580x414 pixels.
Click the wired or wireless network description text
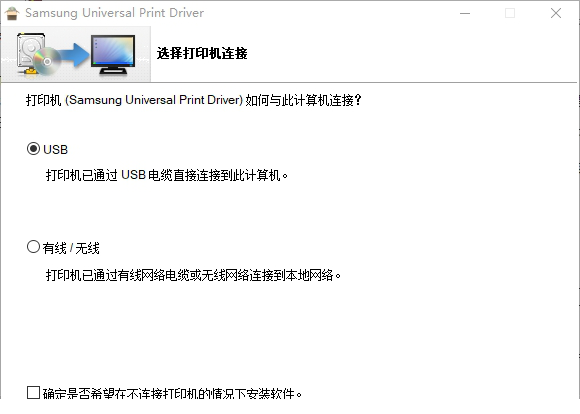click(193, 275)
